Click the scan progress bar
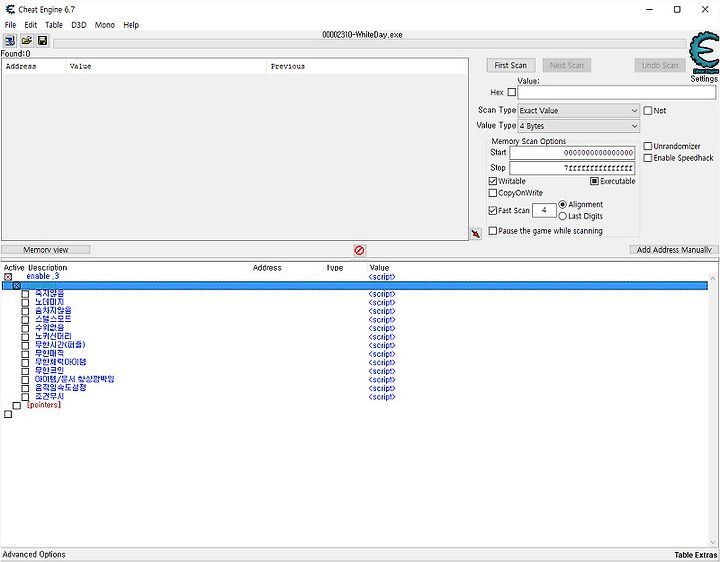 pyautogui.click(x=370, y=43)
